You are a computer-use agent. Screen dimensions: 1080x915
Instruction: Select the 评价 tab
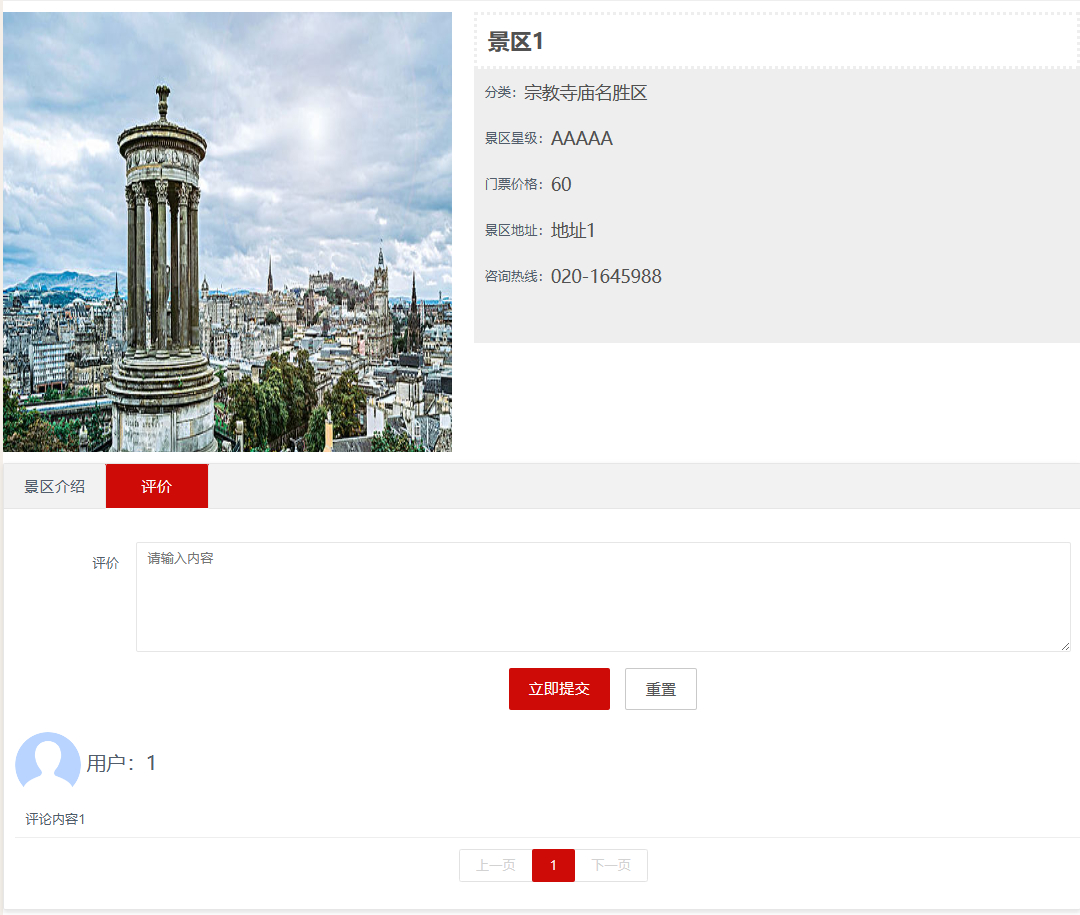point(156,485)
